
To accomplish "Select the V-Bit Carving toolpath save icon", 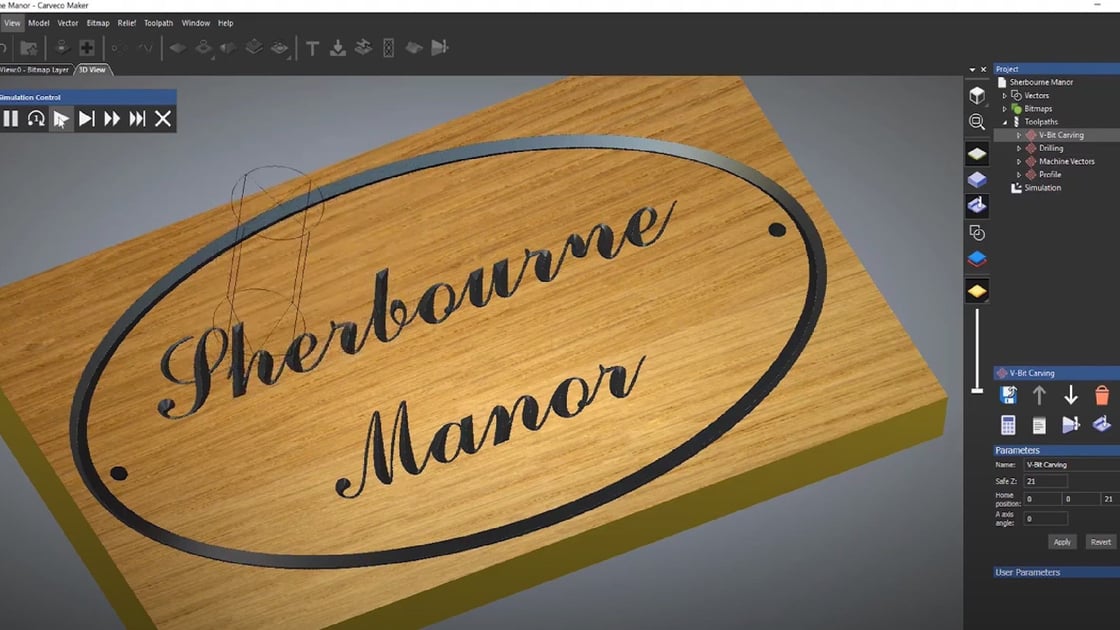I will [x=1009, y=394].
